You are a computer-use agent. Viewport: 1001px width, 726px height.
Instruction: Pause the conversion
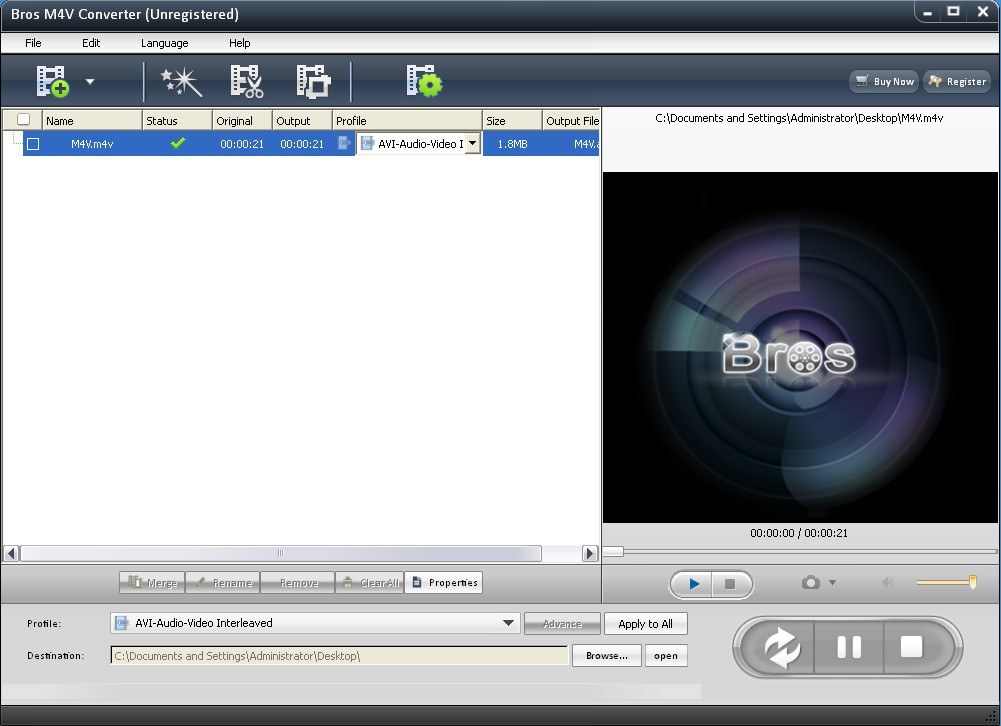tap(849, 647)
